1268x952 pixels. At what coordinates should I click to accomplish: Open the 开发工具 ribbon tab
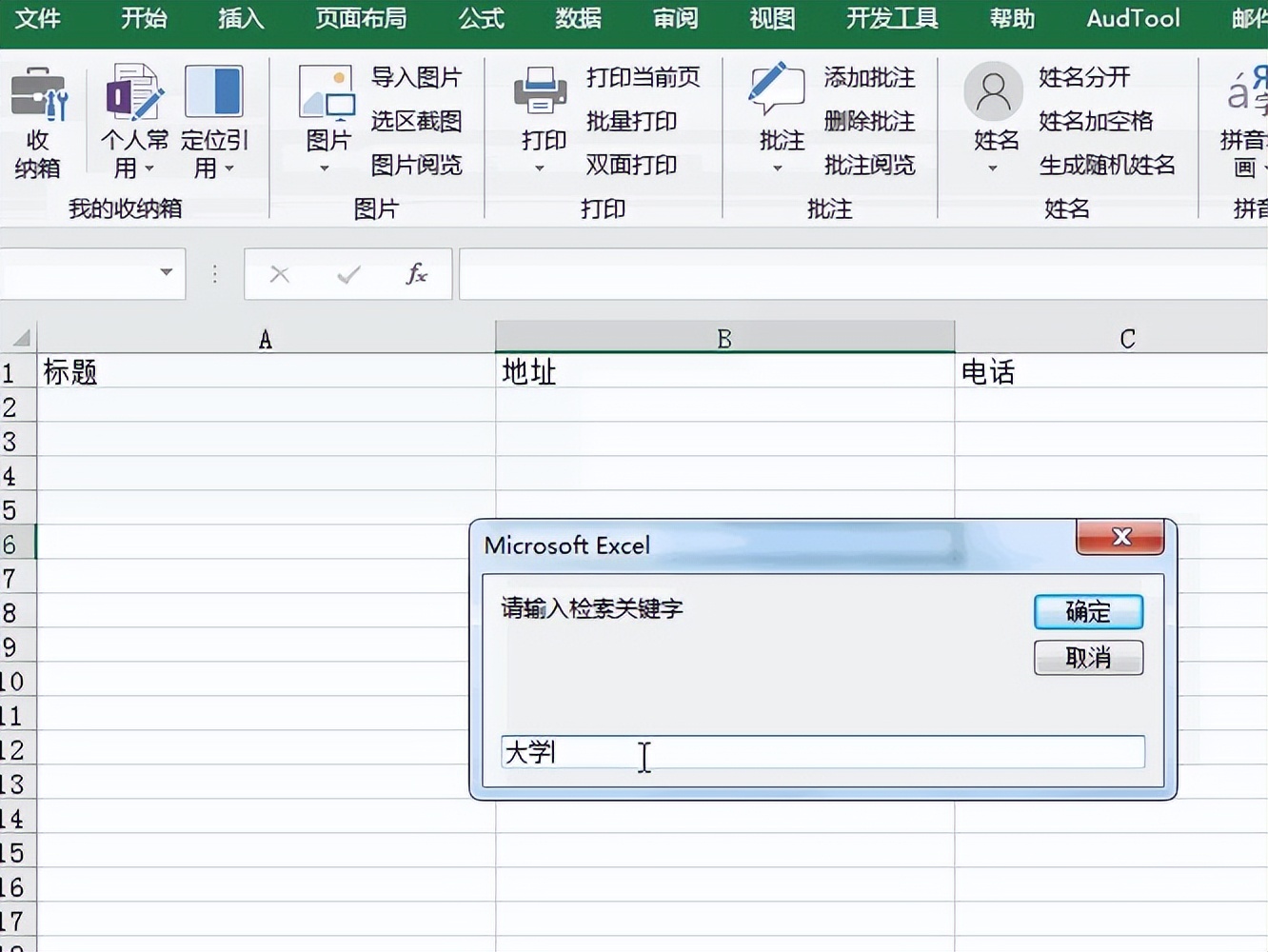pos(890,18)
